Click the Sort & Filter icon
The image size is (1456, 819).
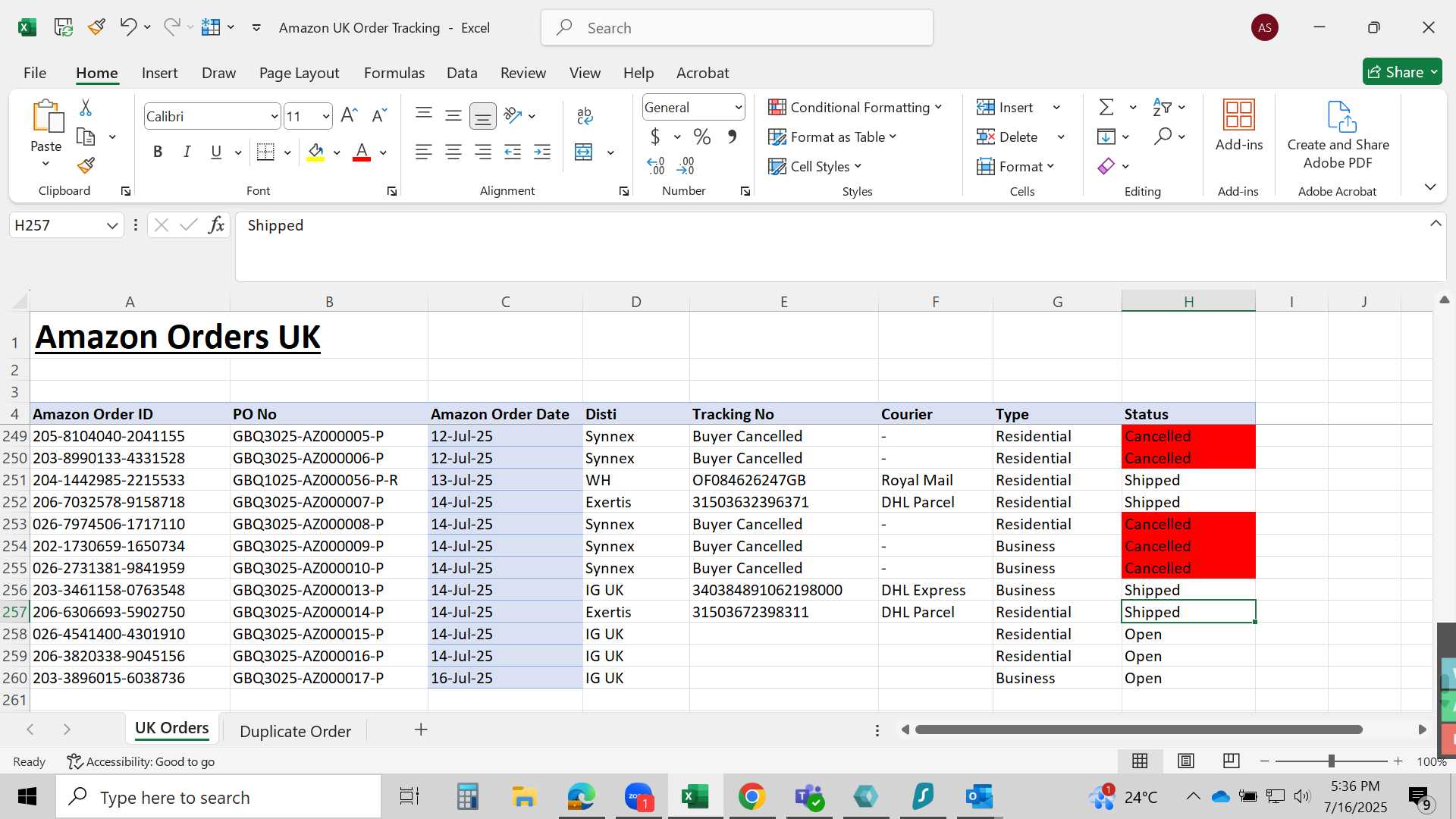tap(1162, 108)
